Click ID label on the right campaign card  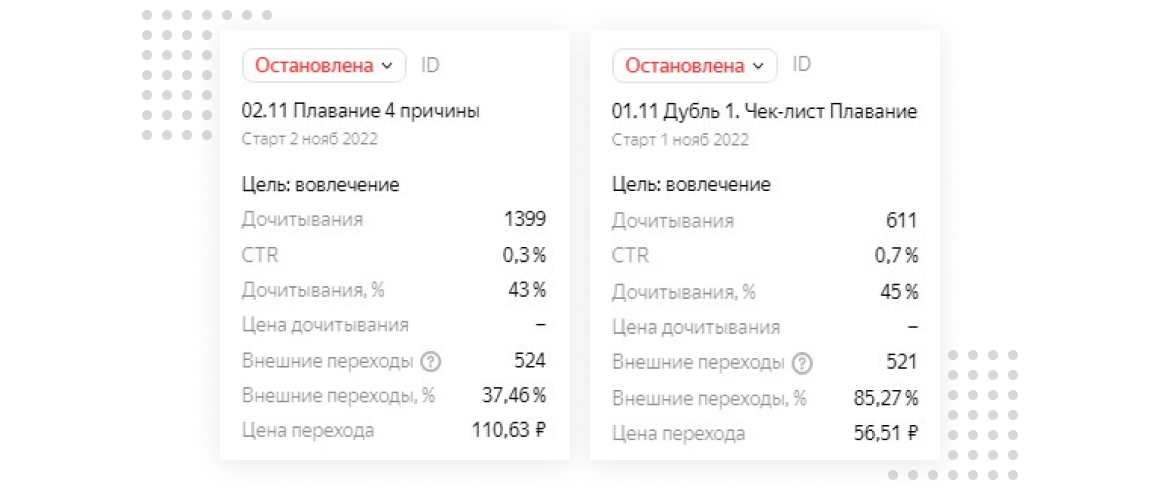802,65
